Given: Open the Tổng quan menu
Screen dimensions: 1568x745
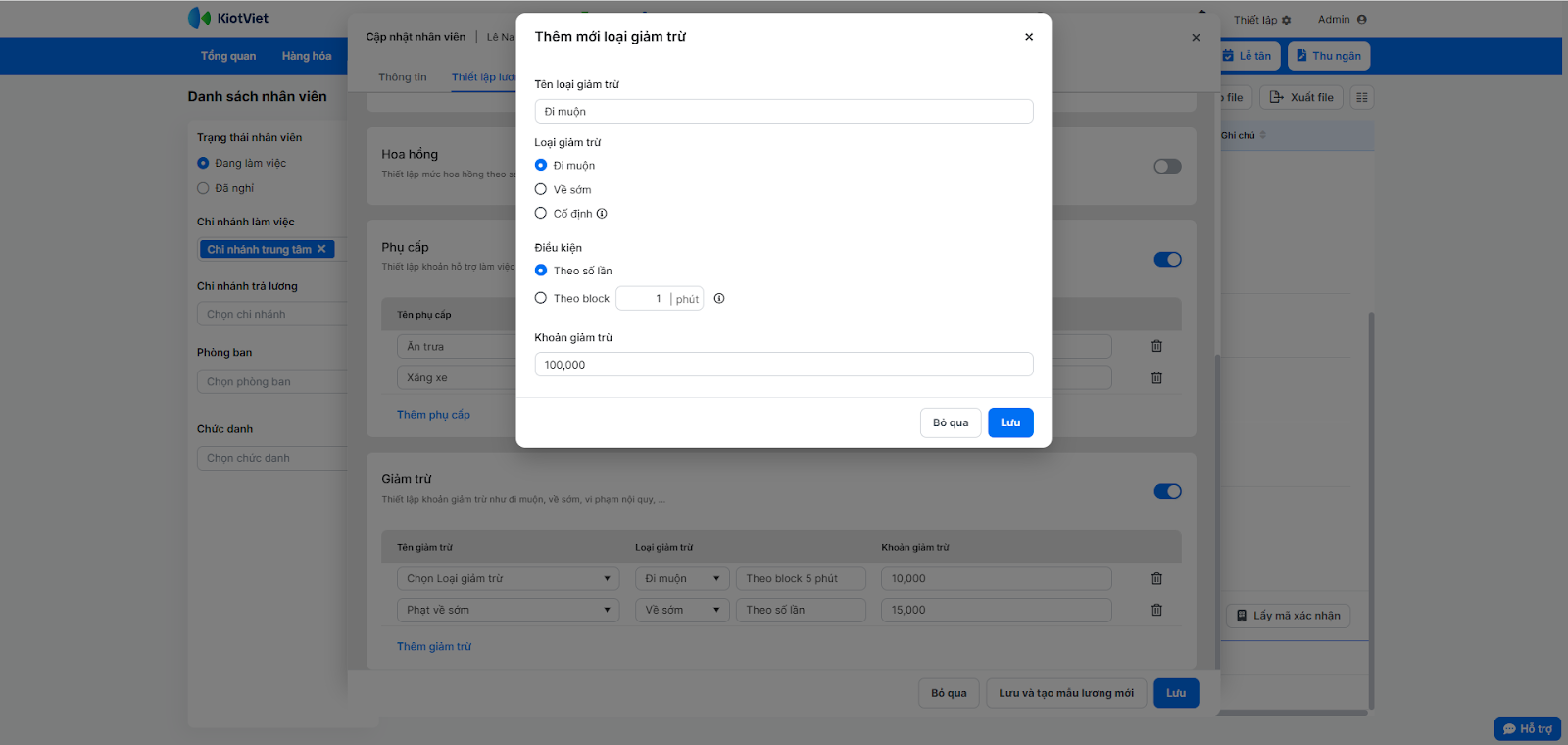Looking at the screenshot, I should point(228,56).
